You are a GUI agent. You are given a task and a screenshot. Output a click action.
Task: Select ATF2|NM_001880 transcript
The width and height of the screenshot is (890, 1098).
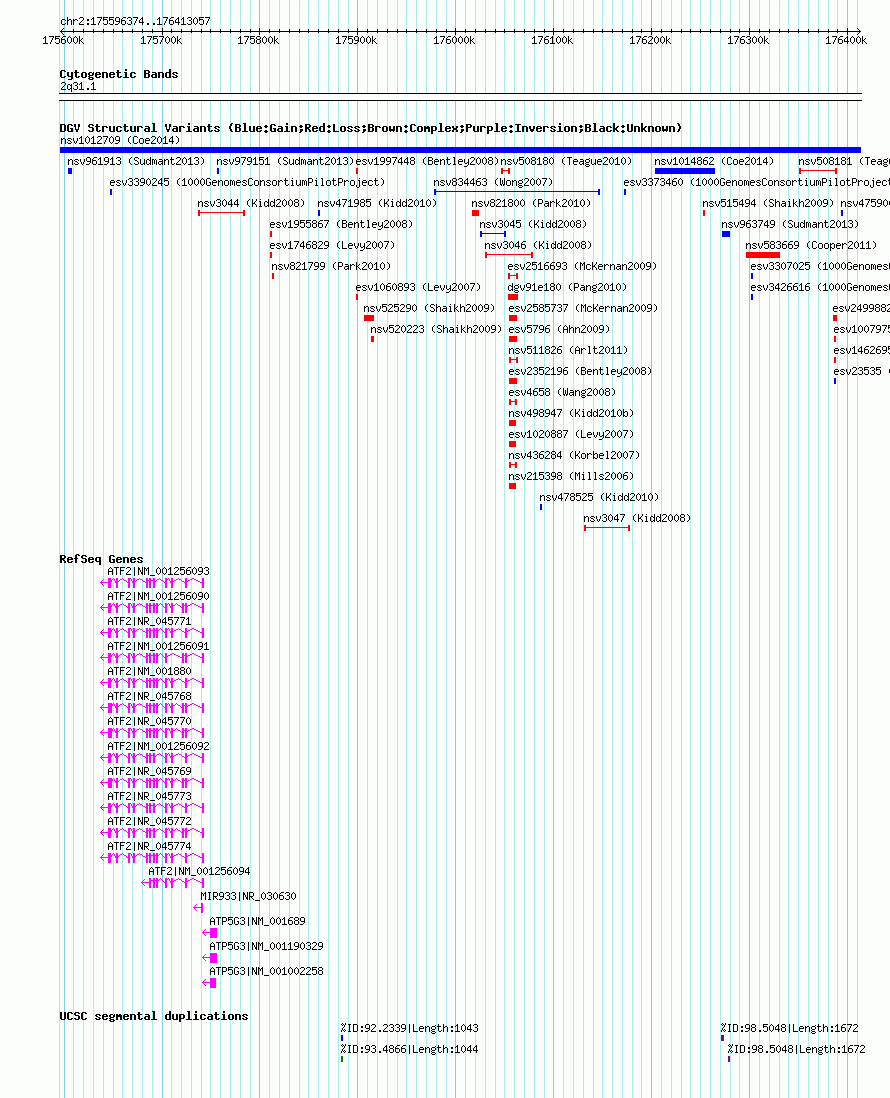pyautogui.click(x=153, y=683)
